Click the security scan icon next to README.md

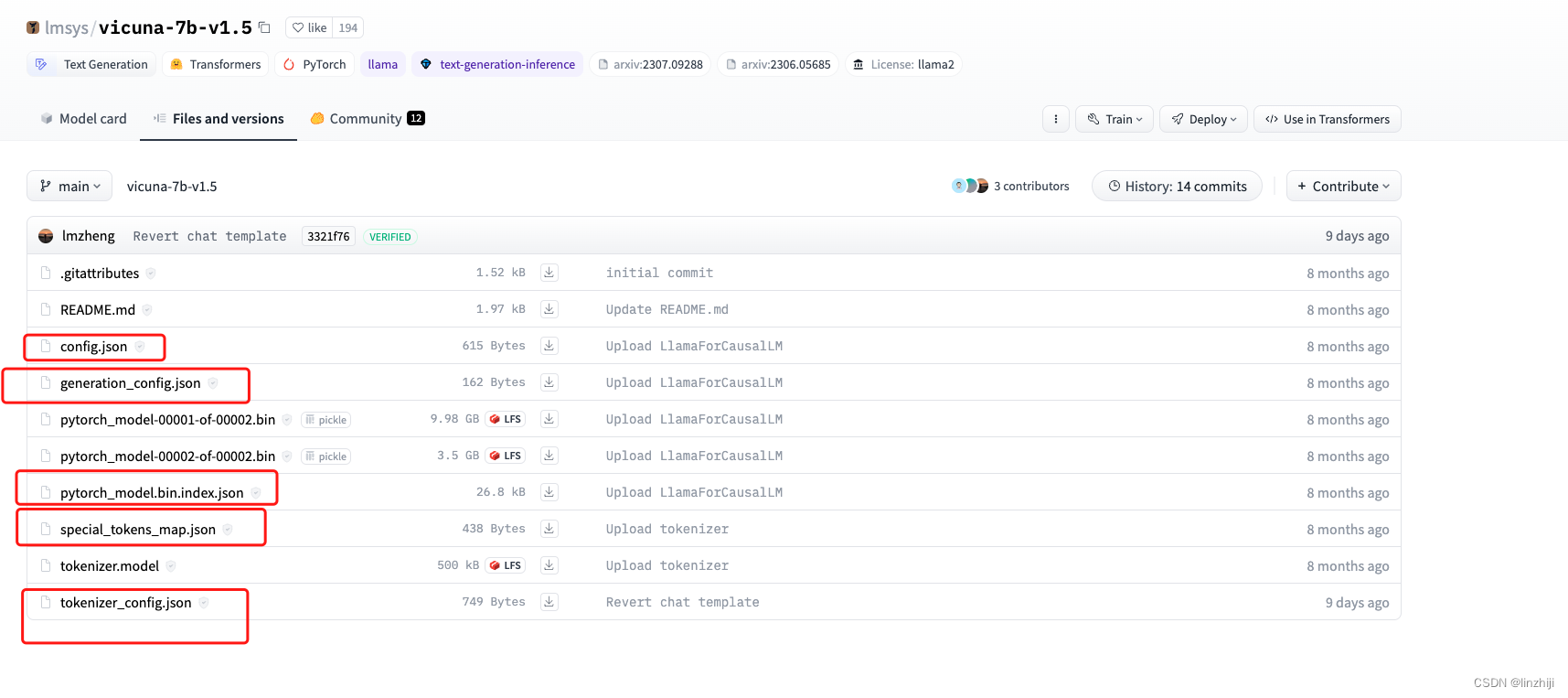[x=147, y=310]
